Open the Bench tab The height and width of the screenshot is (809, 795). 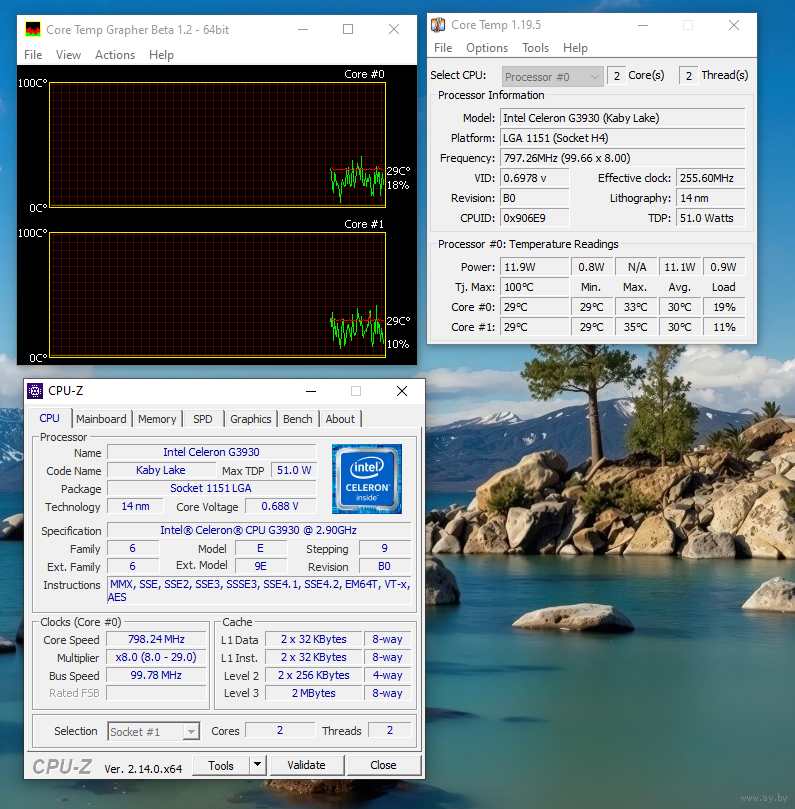coord(298,419)
